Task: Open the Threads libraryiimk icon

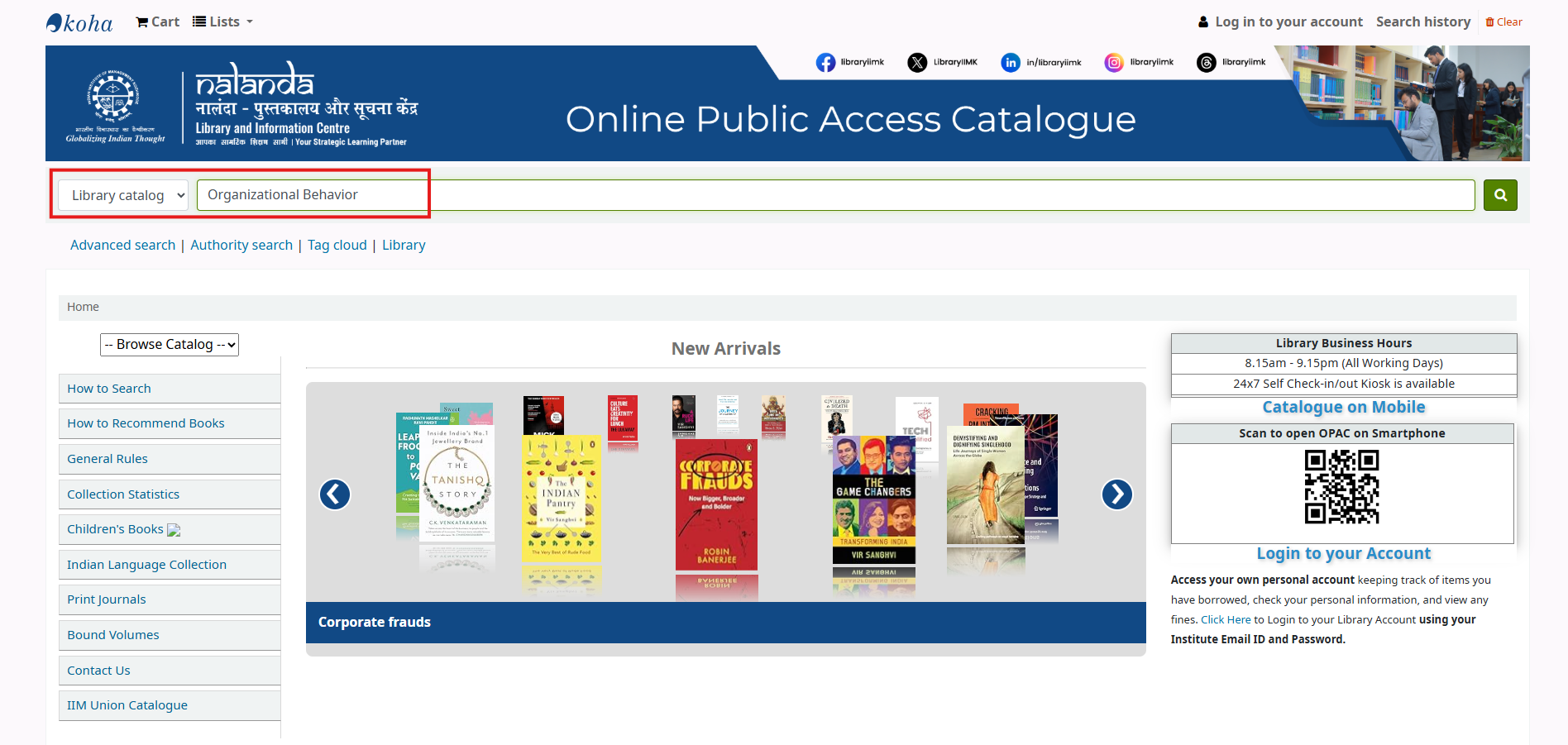Action: click(1207, 63)
